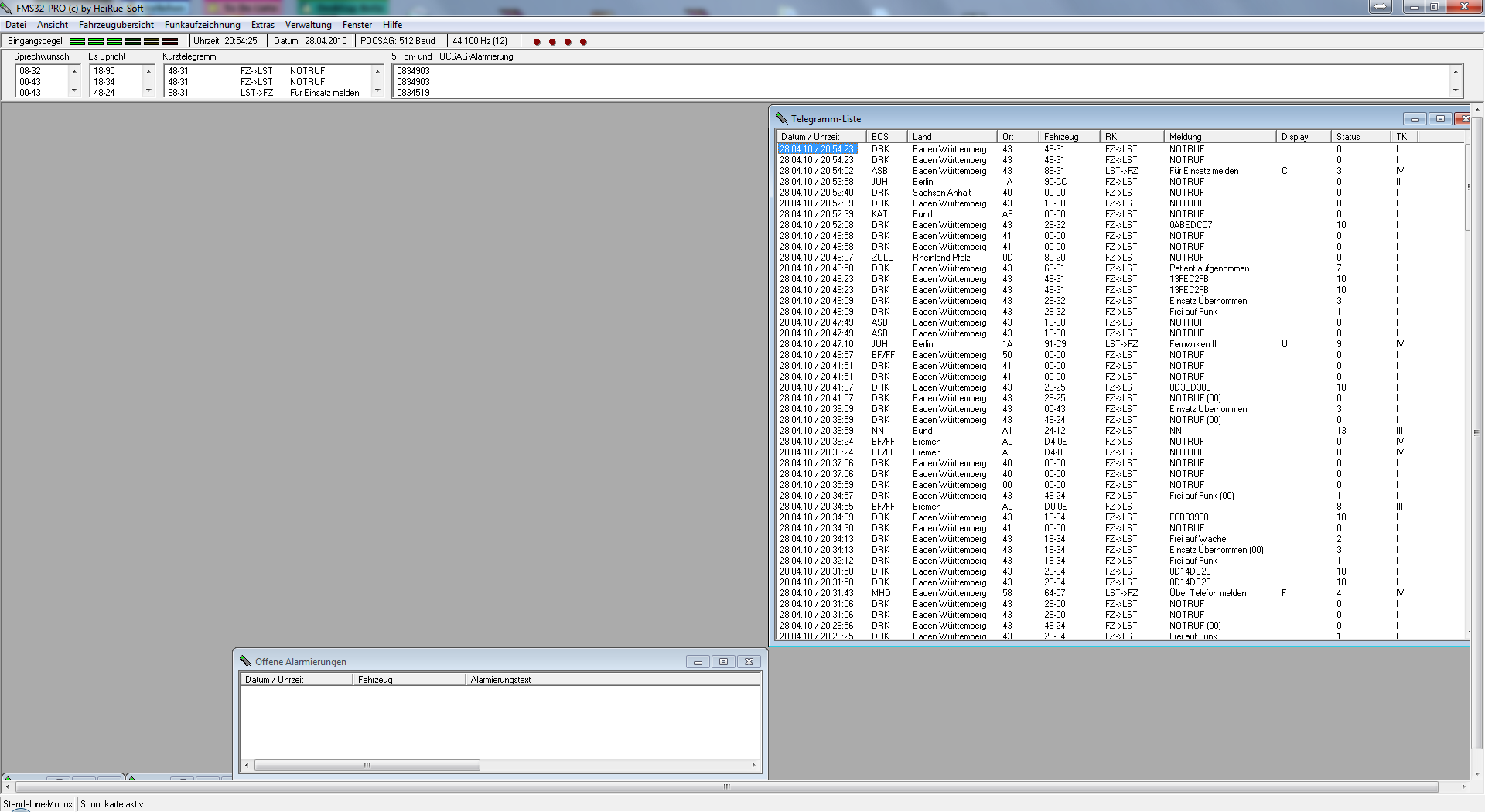Open the Fenster menu

click(357, 25)
